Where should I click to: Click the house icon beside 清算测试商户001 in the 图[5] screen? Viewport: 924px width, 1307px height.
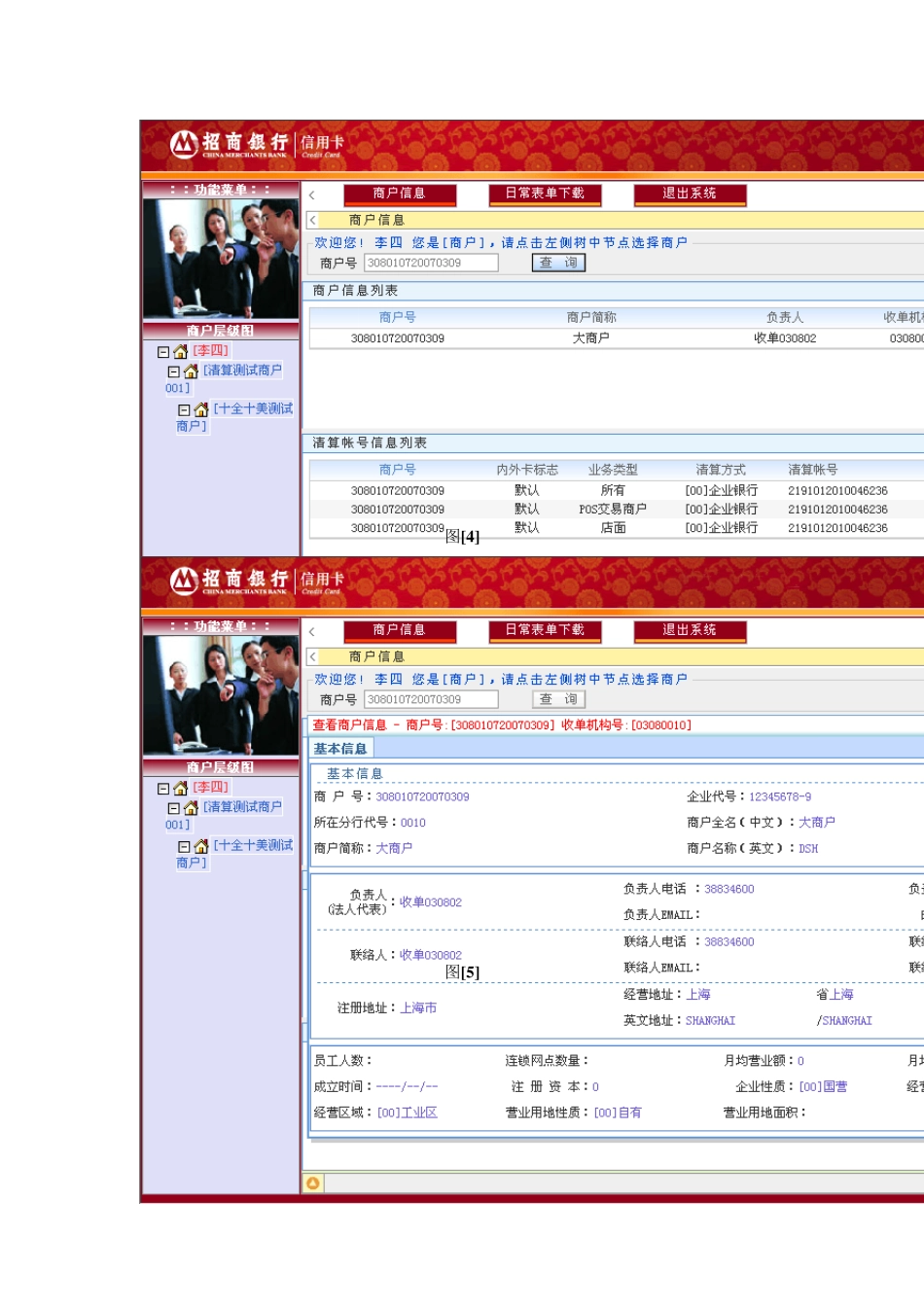(x=191, y=807)
